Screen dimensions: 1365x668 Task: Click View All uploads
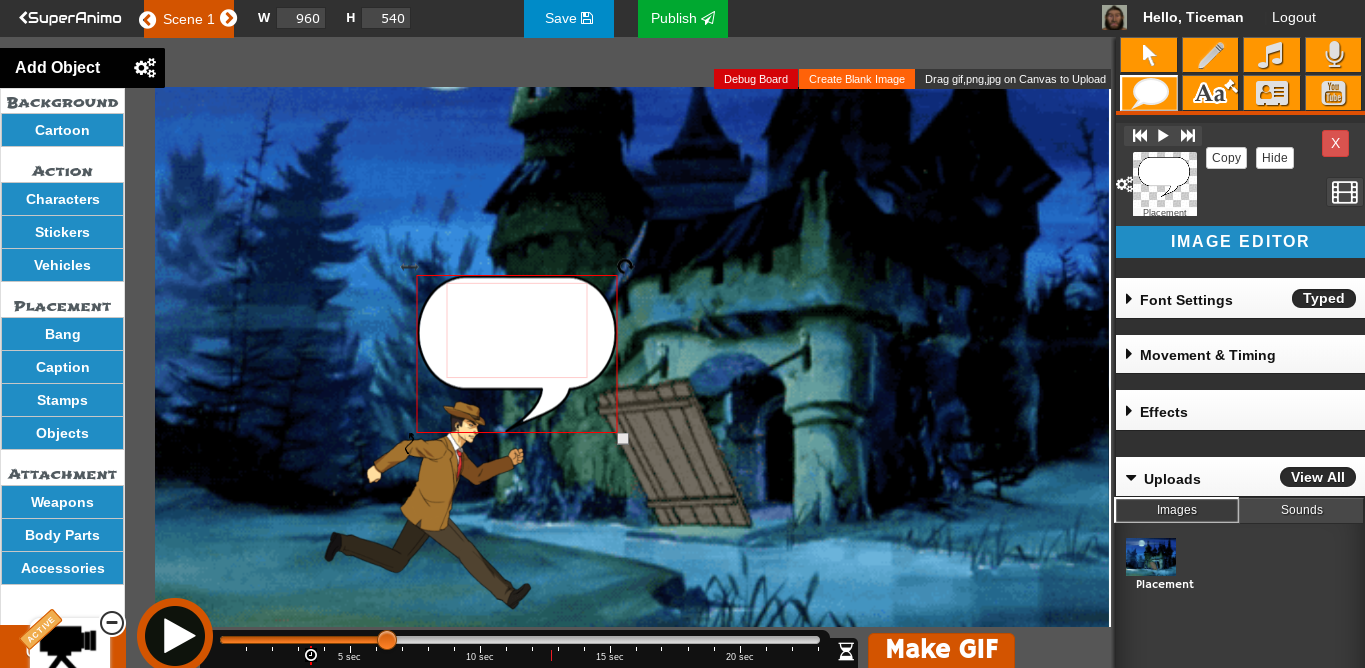[1318, 477]
